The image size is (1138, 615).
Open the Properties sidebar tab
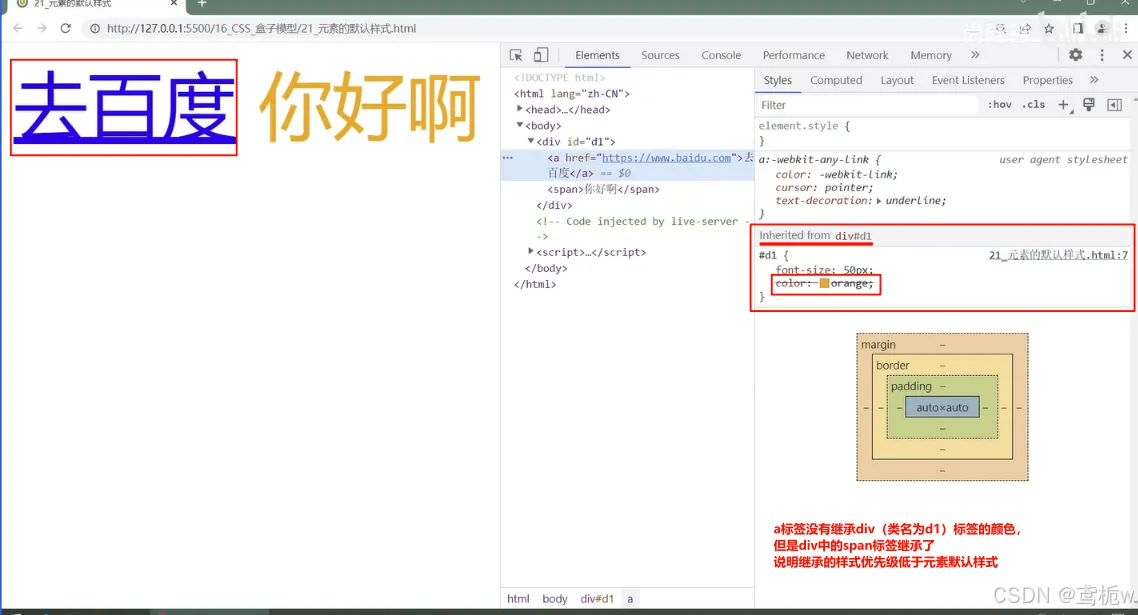(1047, 80)
